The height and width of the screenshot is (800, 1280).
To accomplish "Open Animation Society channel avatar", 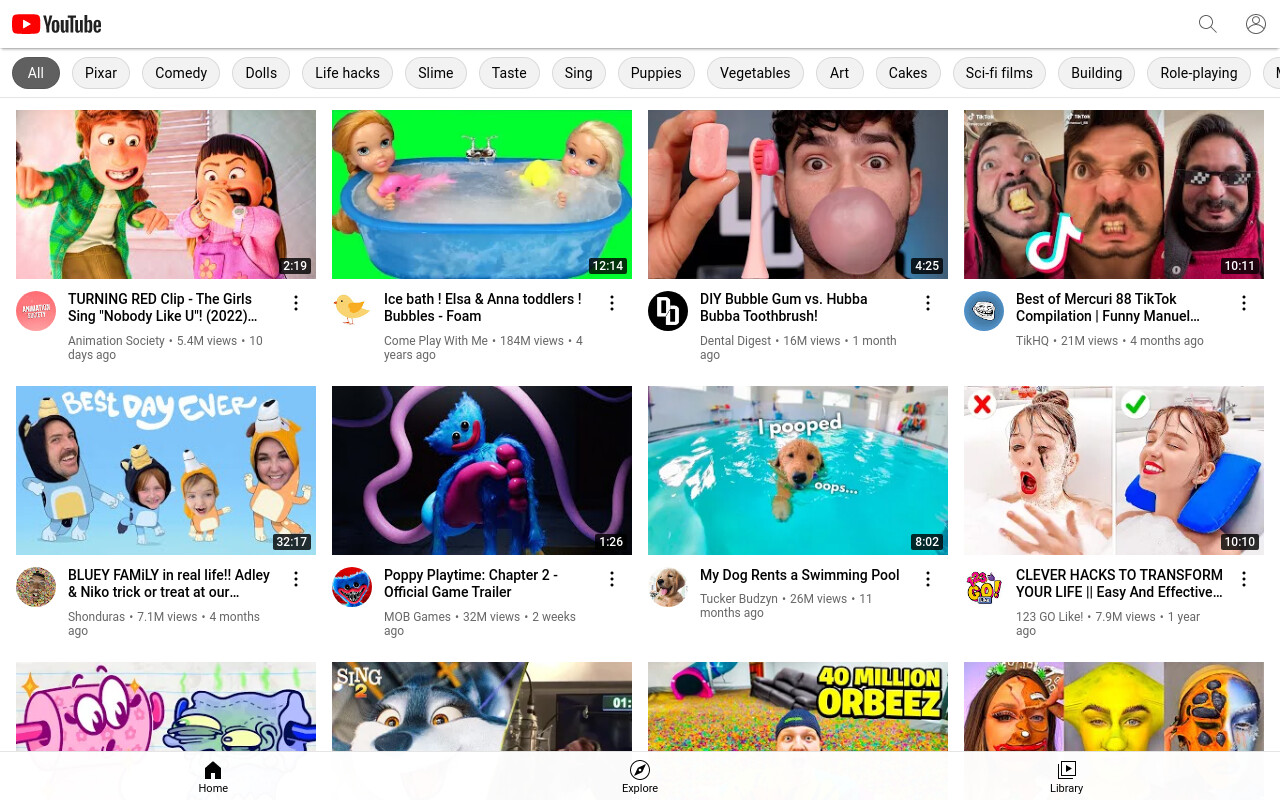I will coord(36,311).
